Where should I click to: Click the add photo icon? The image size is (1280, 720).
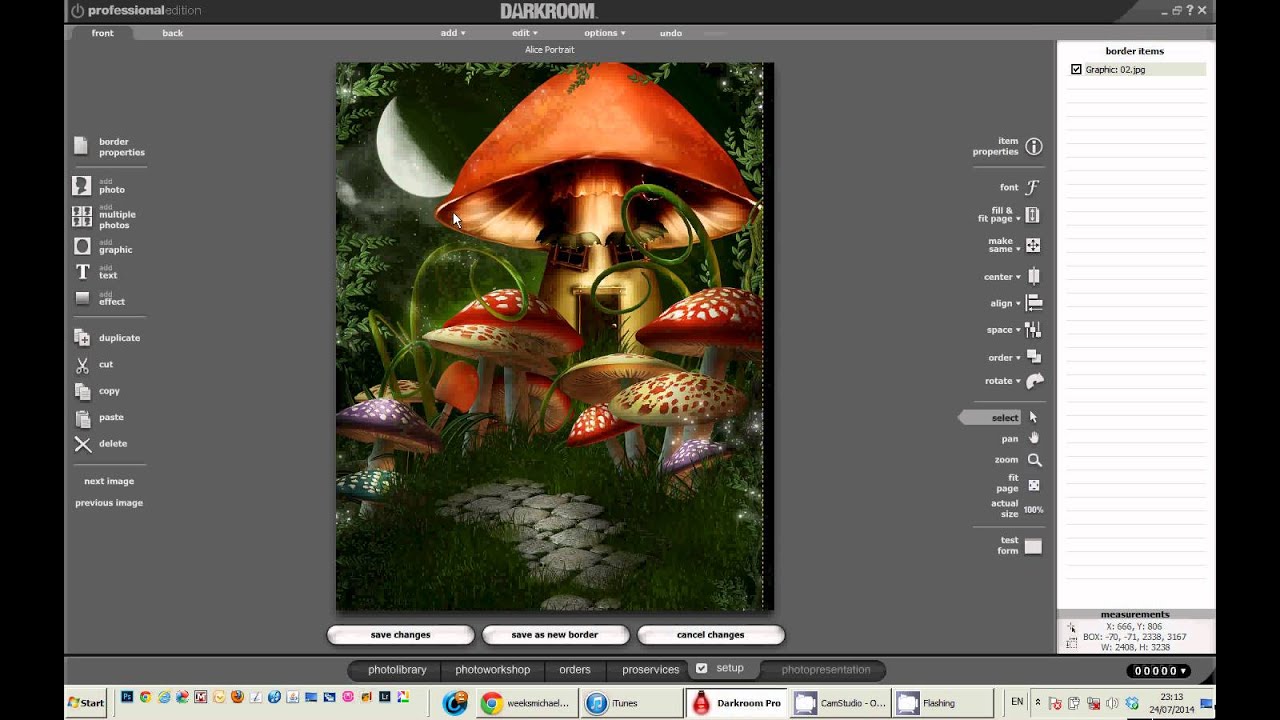pyautogui.click(x=82, y=186)
